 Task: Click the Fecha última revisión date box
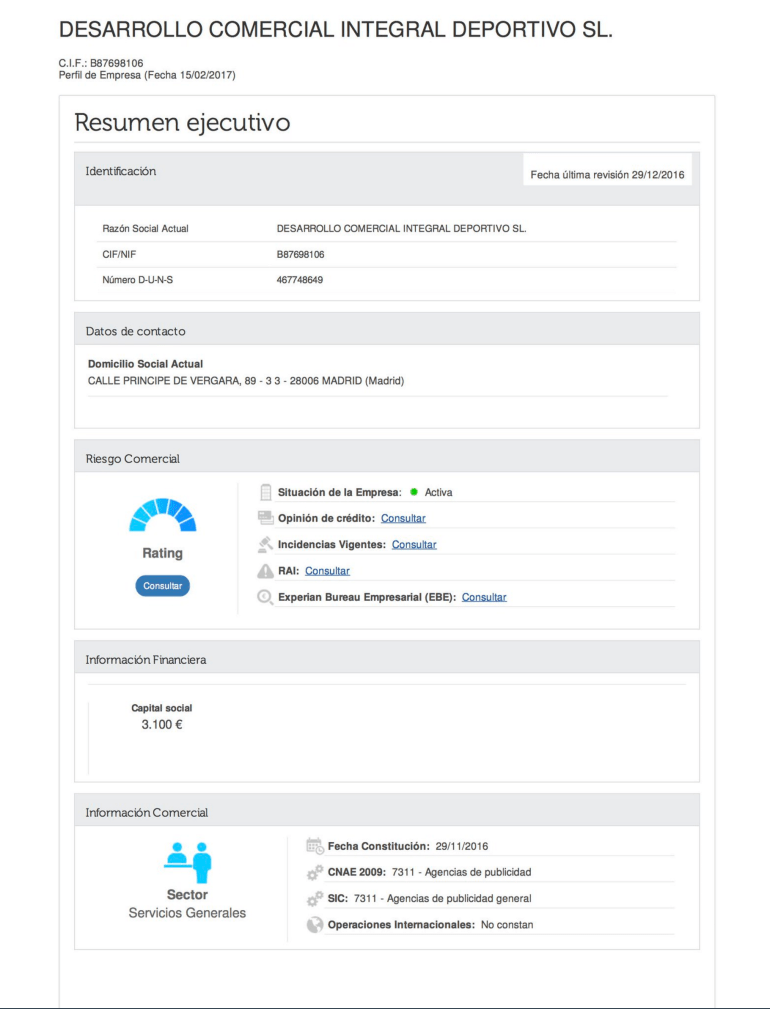[x=607, y=174]
